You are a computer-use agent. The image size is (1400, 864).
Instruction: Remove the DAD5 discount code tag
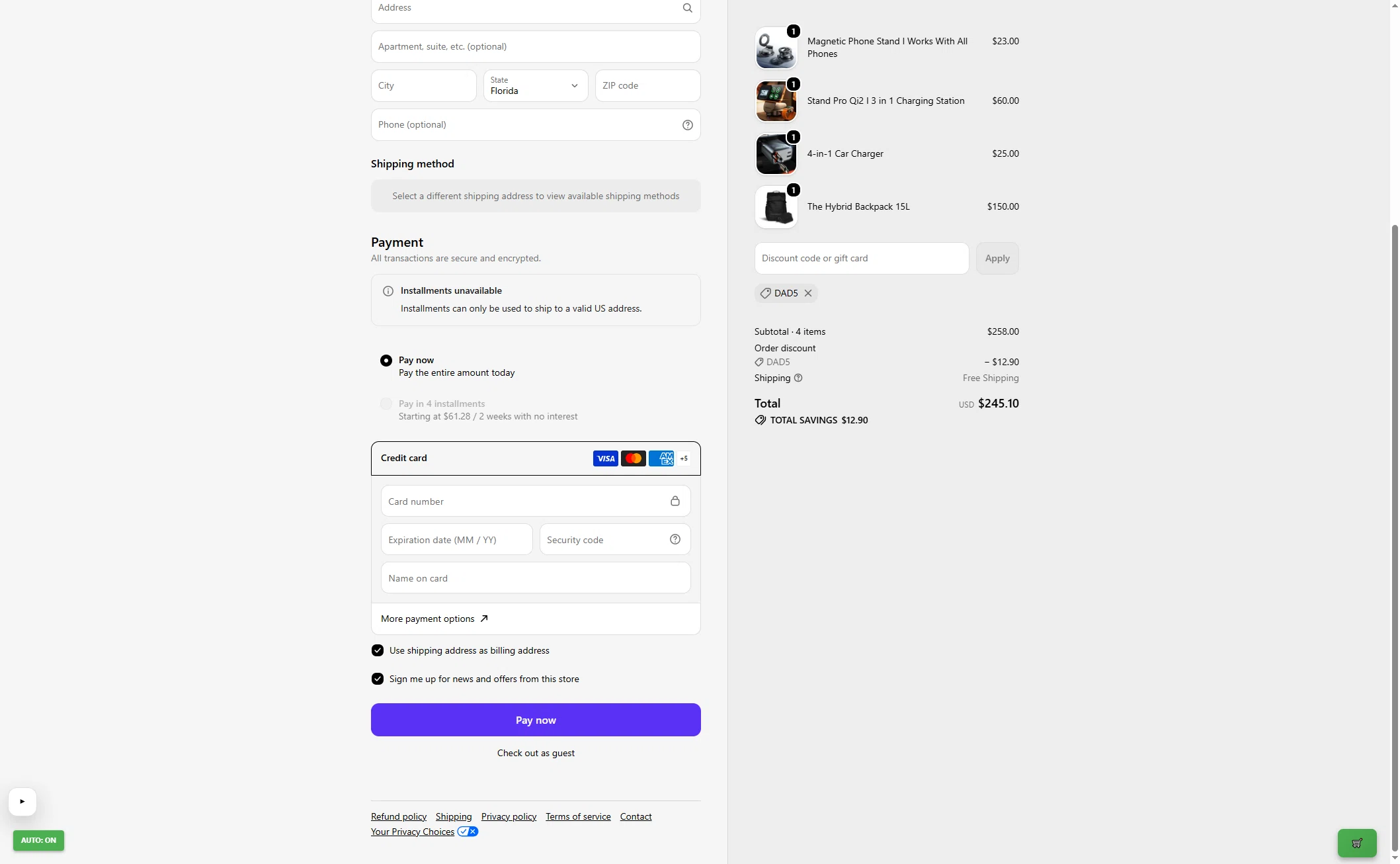808,293
